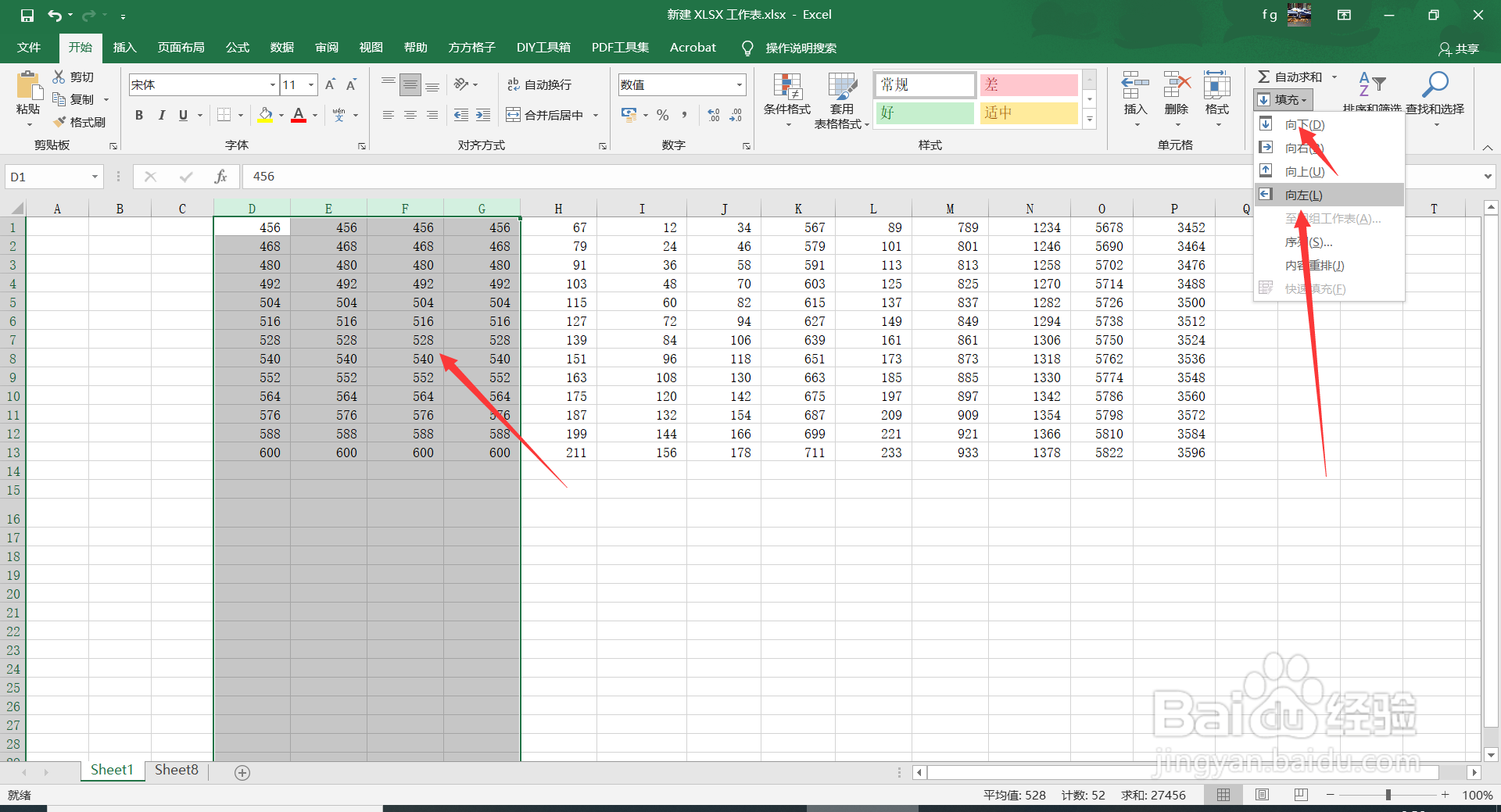Expand the 合并后居中 merge options dropdown
1501x812 pixels.
tap(596, 114)
